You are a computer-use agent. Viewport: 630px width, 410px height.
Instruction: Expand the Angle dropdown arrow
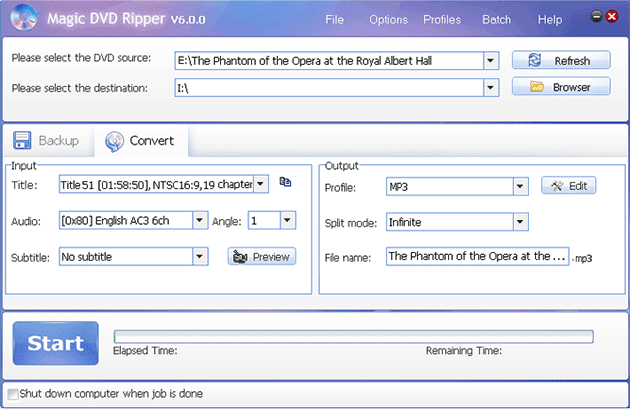(287, 220)
